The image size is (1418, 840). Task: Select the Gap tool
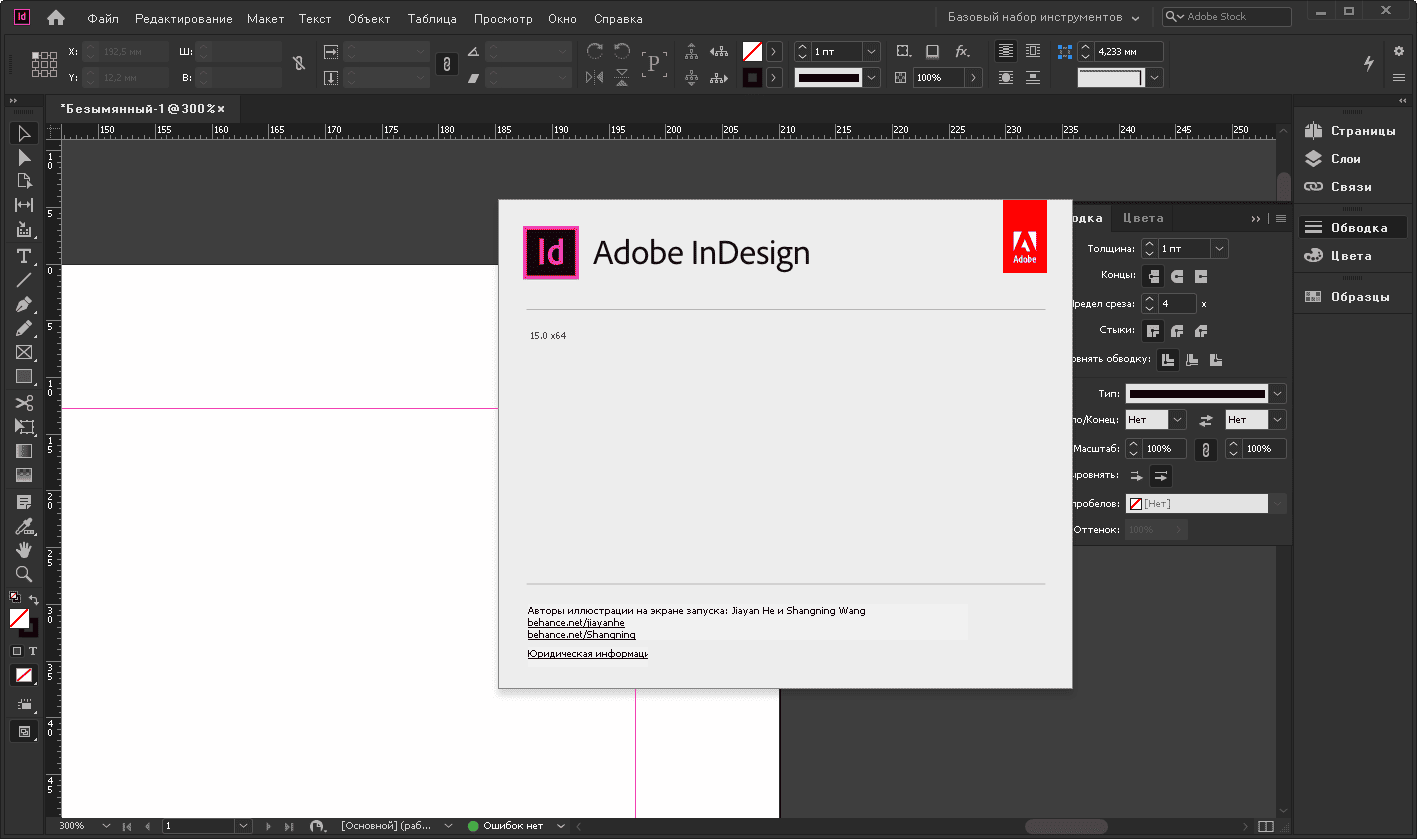coord(24,205)
